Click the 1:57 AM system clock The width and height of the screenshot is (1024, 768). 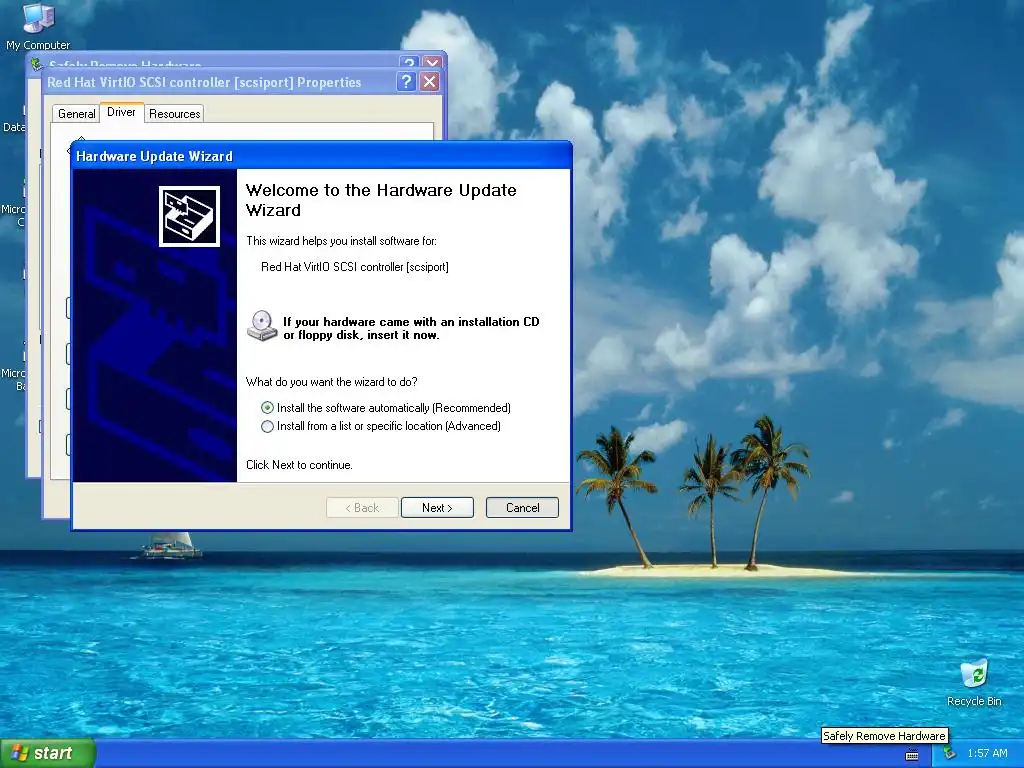[987, 754]
